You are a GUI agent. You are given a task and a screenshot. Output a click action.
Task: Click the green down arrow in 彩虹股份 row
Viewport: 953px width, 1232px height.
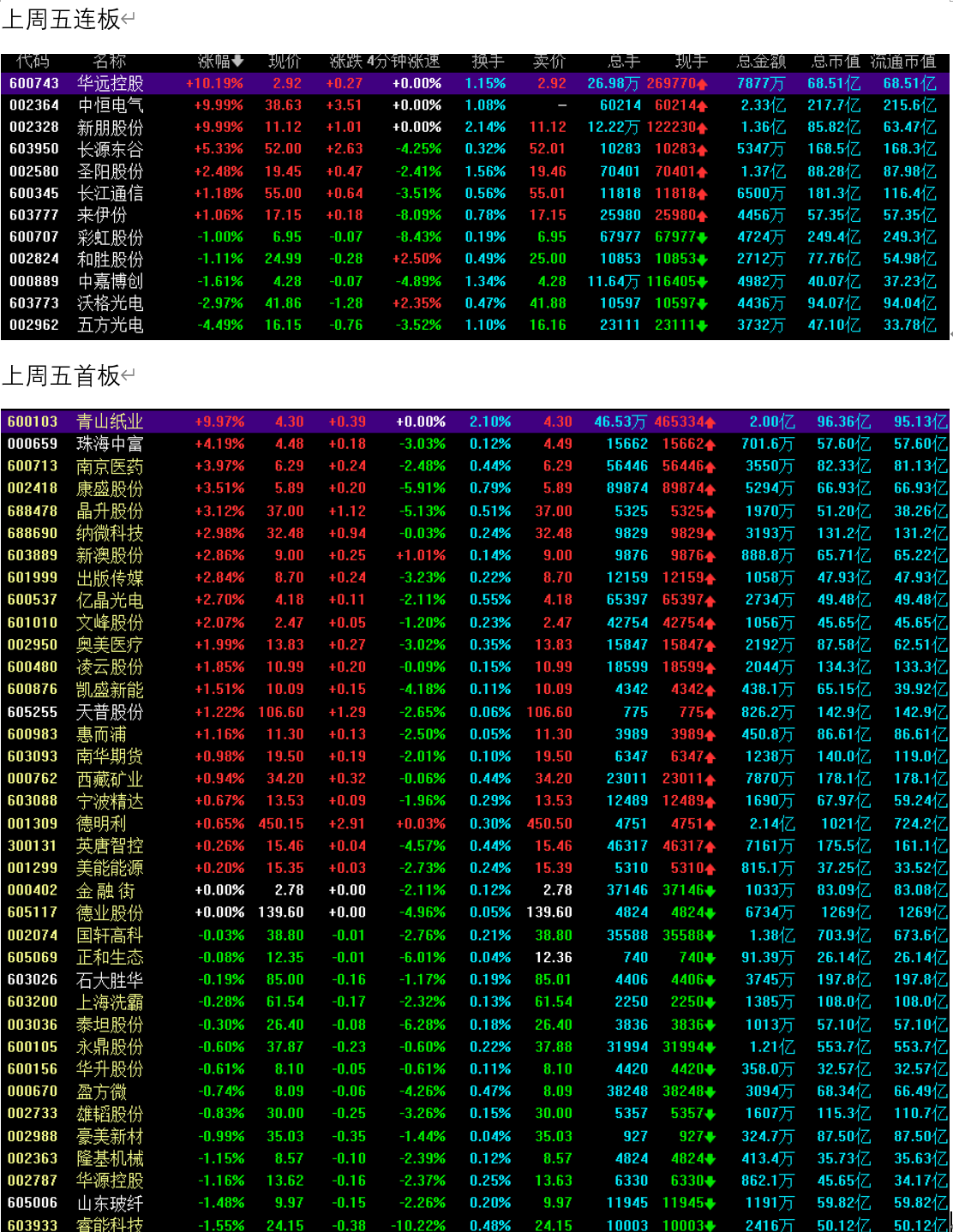click(702, 237)
